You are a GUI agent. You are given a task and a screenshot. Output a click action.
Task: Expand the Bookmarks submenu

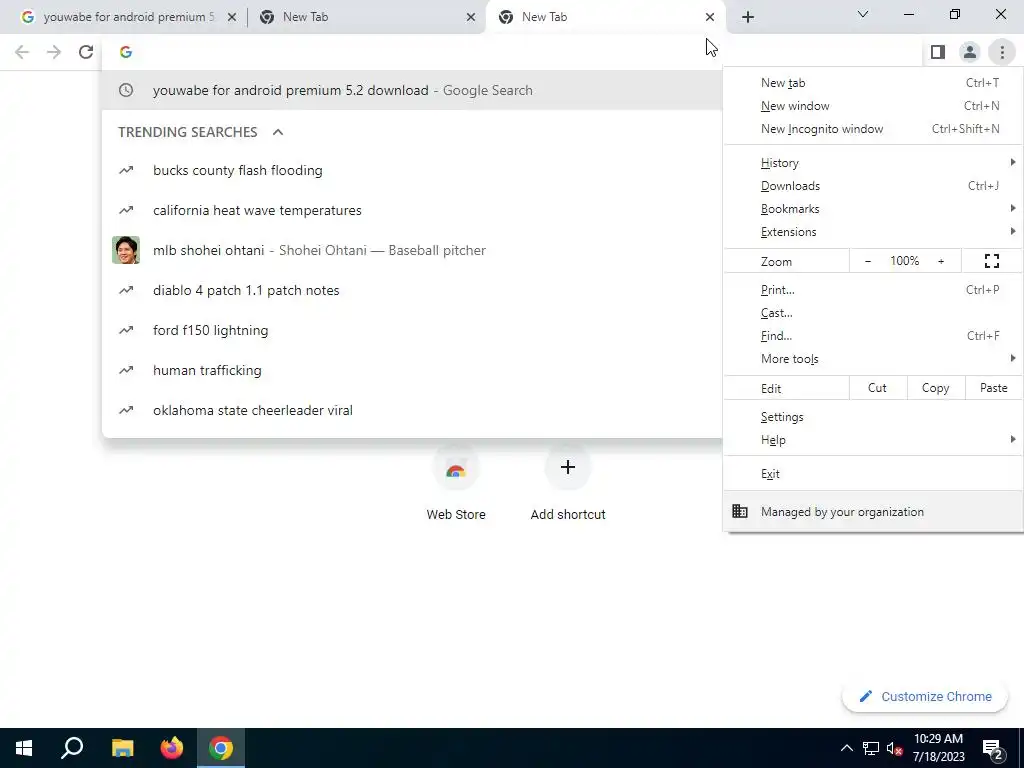[873, 209]
